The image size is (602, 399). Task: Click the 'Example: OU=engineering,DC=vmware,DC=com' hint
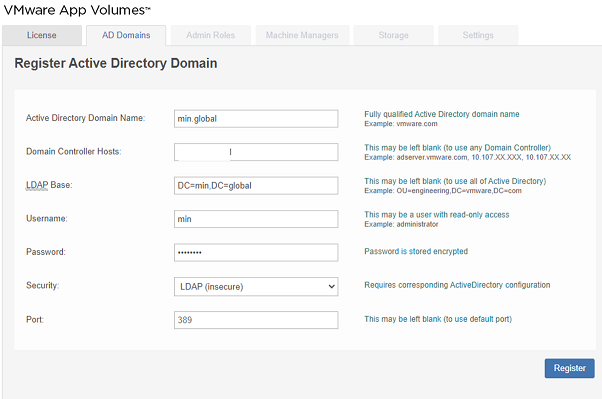click(443, 191)
